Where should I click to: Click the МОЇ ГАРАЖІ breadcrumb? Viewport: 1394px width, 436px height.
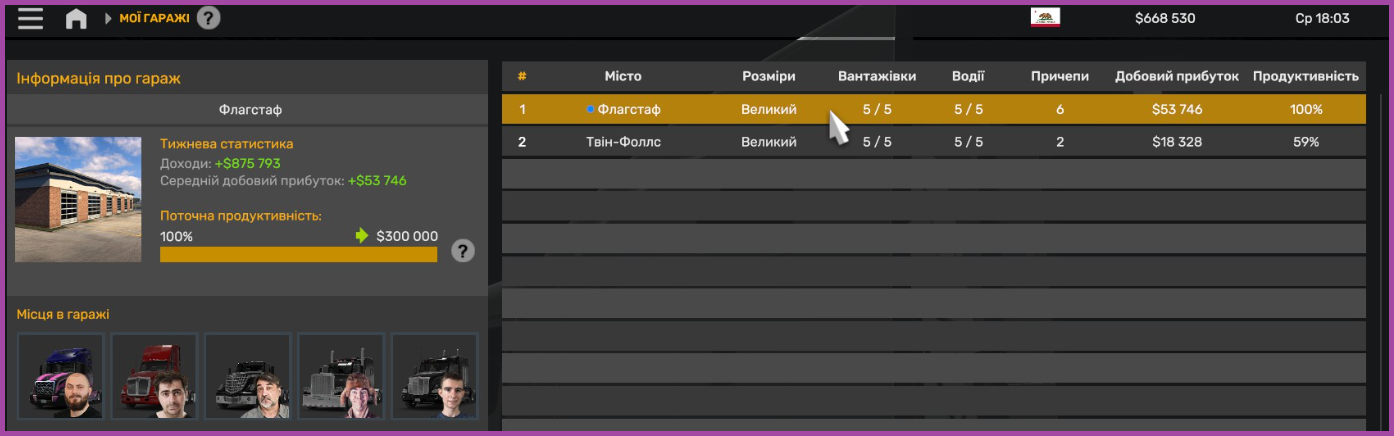[154, 18]
